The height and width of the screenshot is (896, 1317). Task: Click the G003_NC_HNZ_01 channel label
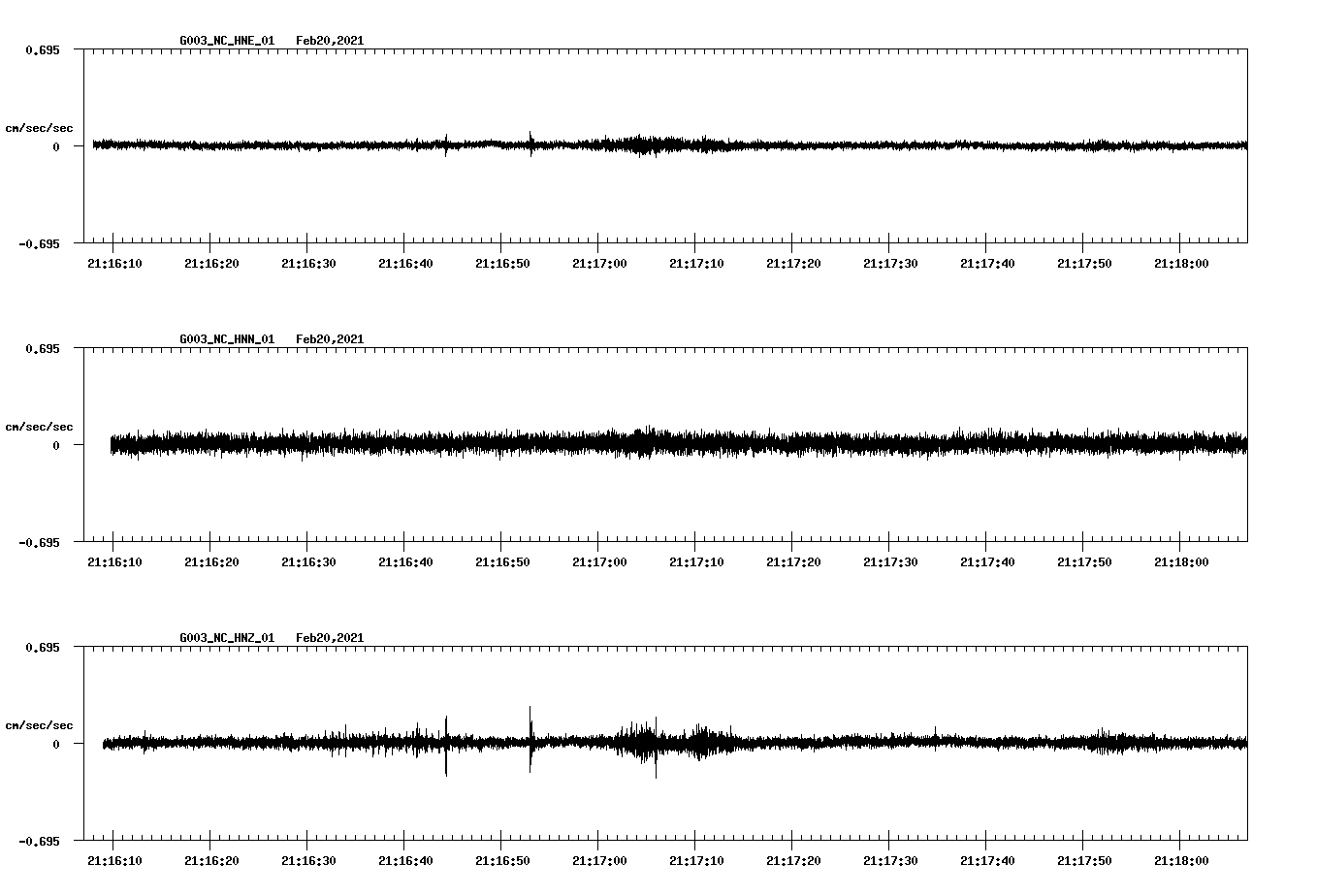click(226, 637)
